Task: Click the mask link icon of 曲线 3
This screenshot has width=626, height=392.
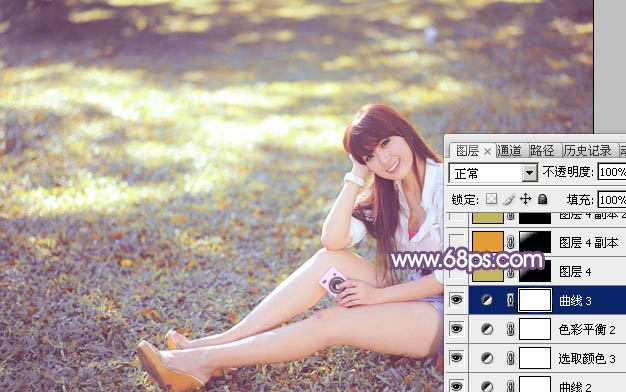Action: [510, 300]
